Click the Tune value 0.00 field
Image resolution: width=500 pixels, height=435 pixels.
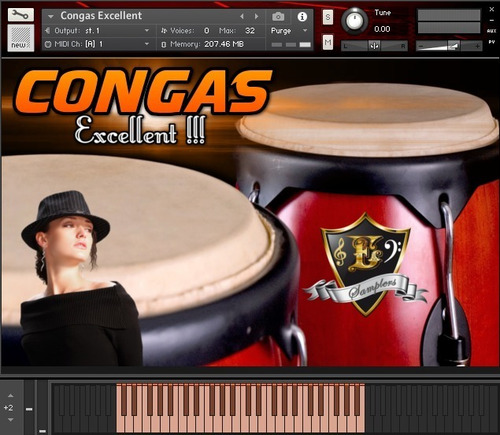pos(382,29)
